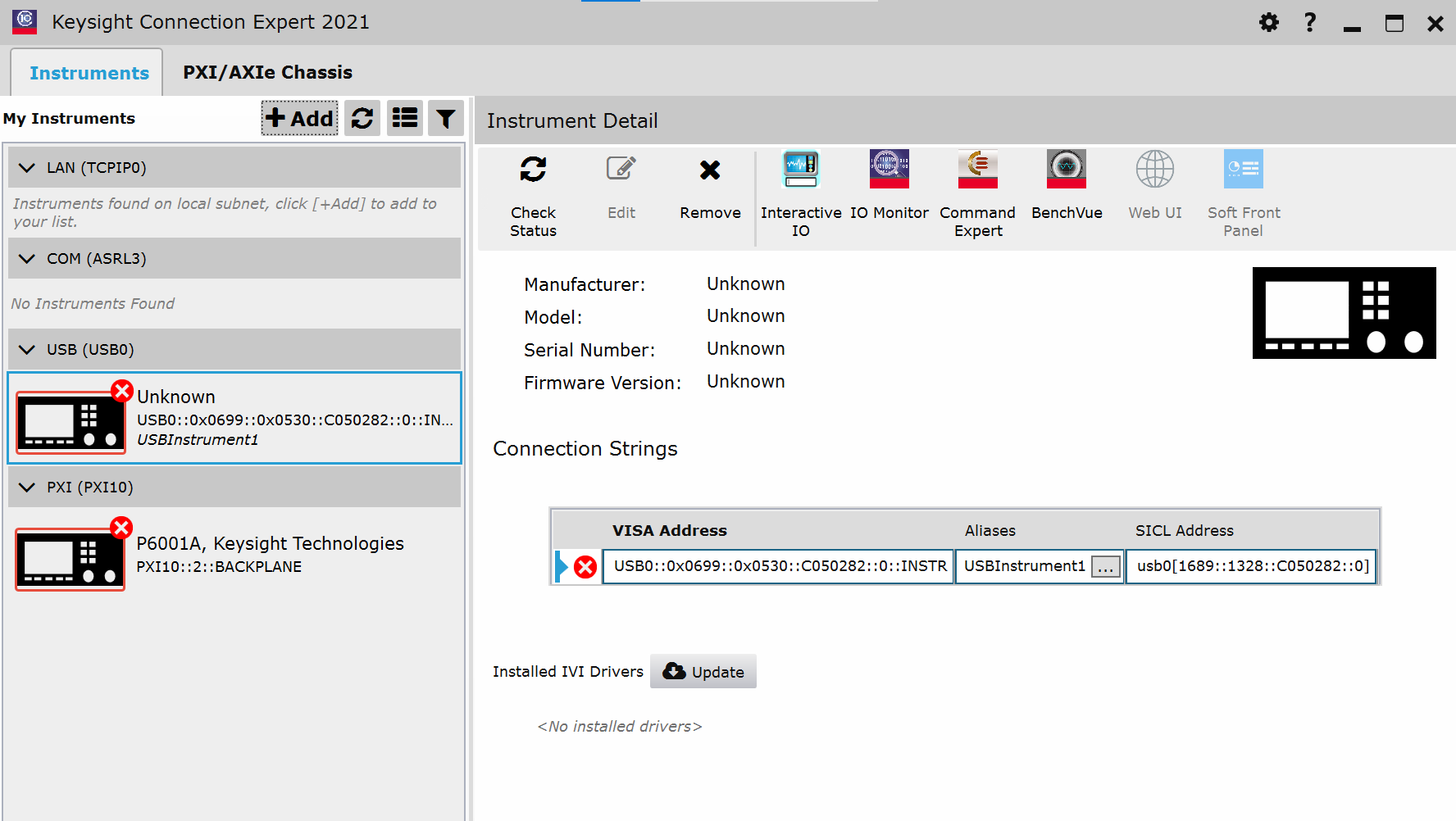Select the P6001A Keysight Technologies instrument

234,556
